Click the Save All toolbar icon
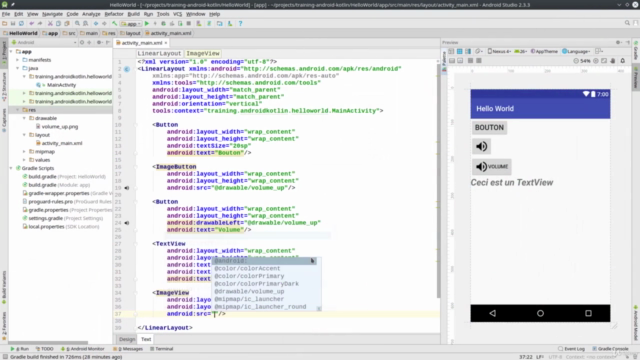 coord(13,24)
